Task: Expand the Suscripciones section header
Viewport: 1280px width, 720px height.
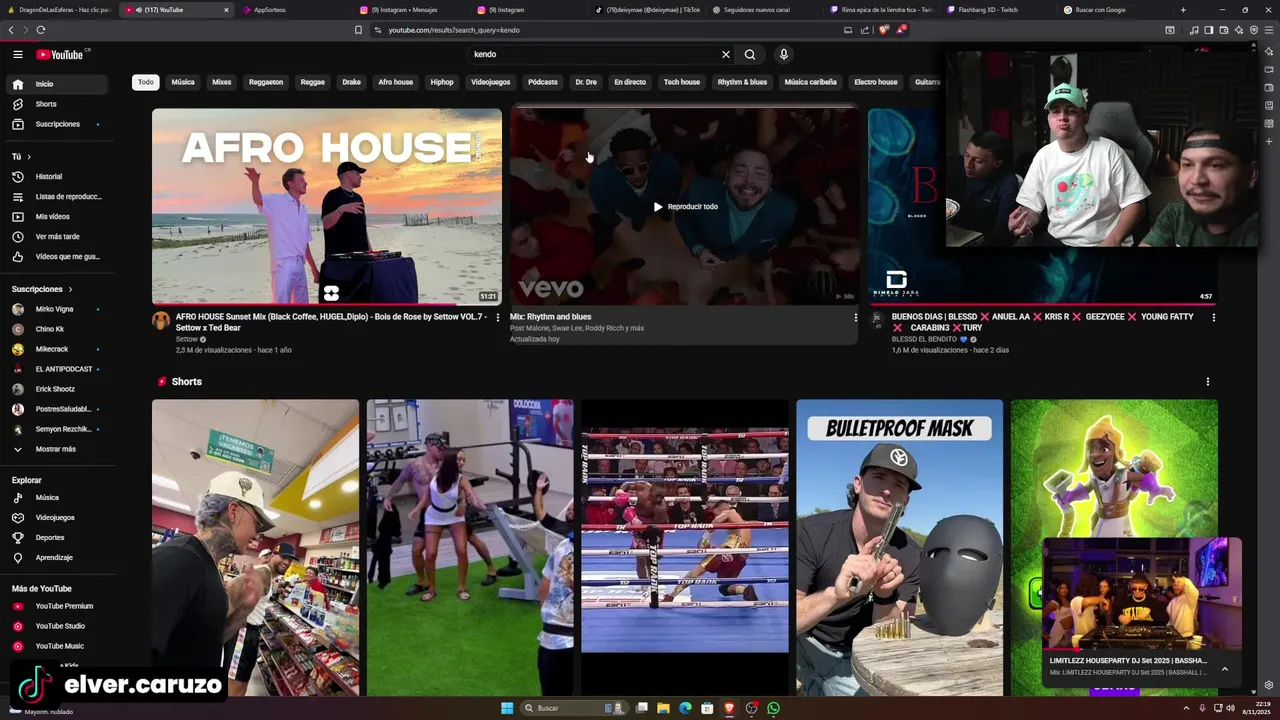Action: [x=42, y=289]
